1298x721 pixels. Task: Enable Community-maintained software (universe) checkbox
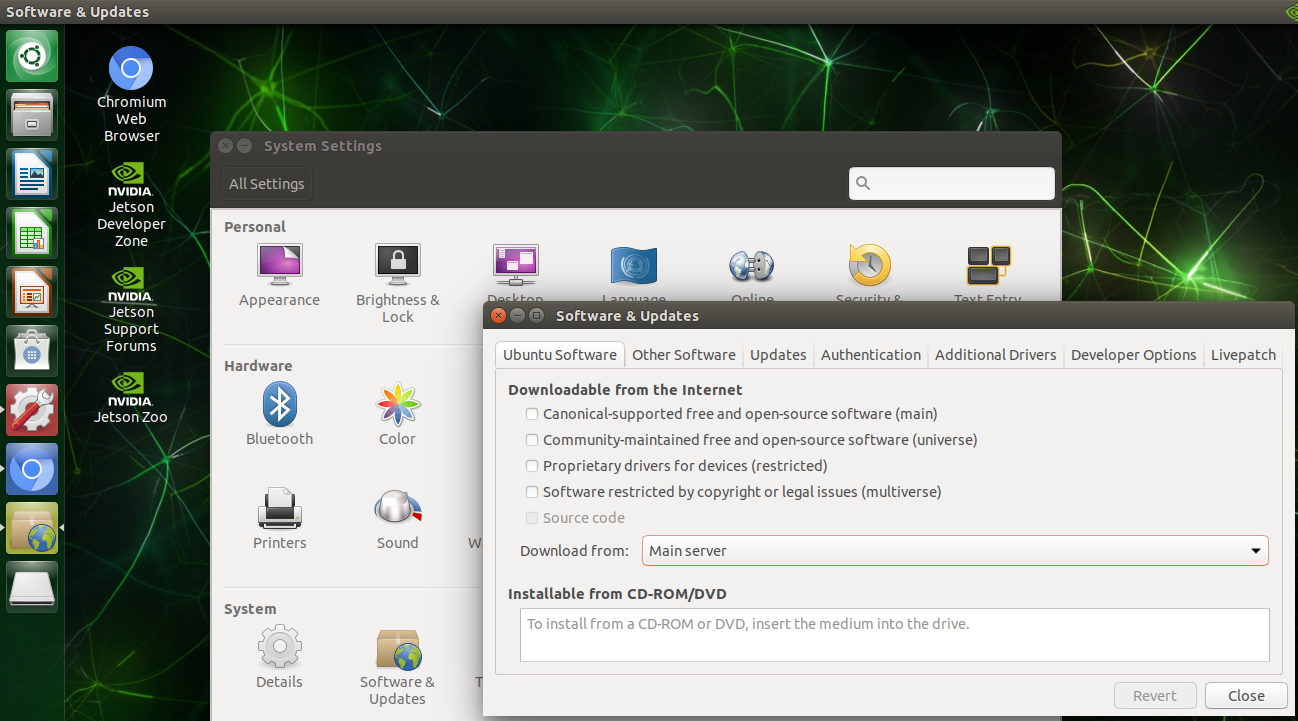coord(533,440)
